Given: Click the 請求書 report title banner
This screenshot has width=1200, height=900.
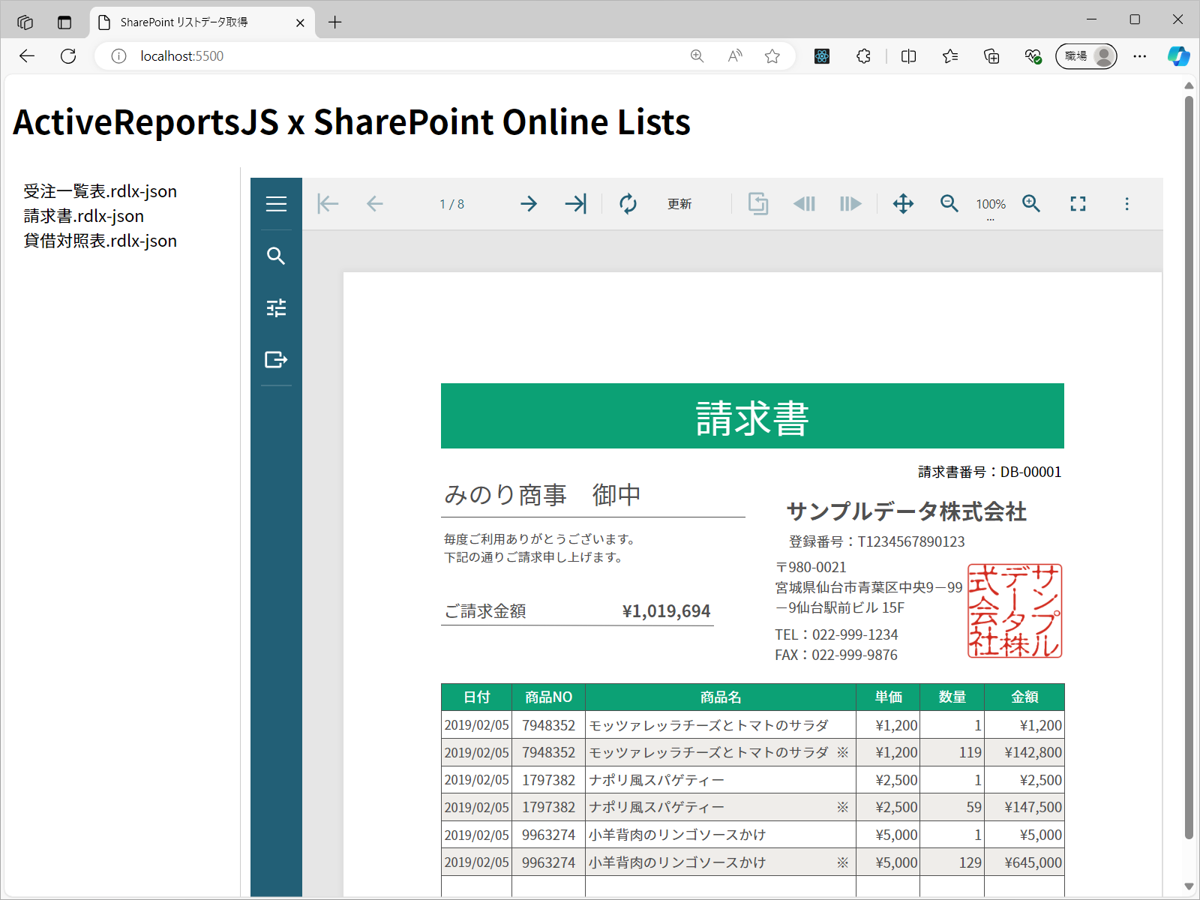Looking at the screenshot, I should [752, 416].
